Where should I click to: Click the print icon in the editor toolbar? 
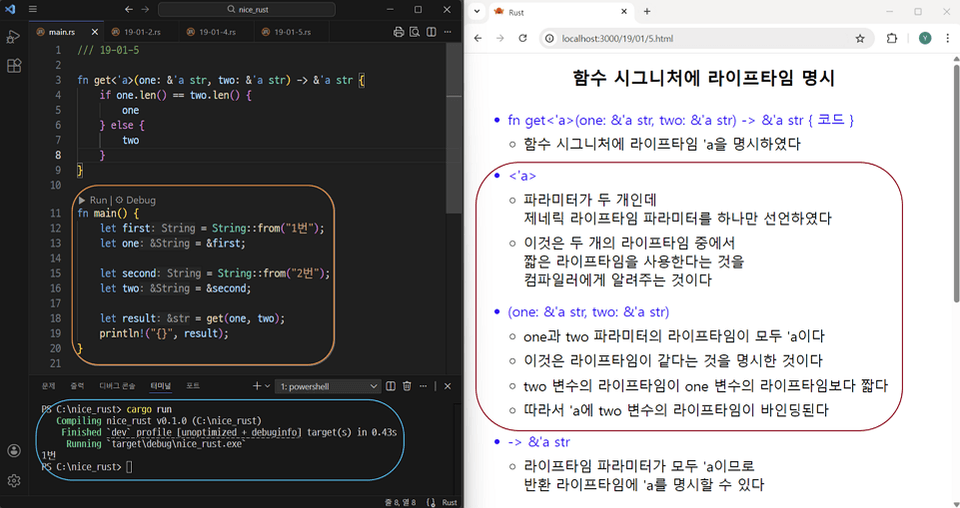[x=399, y=32]
